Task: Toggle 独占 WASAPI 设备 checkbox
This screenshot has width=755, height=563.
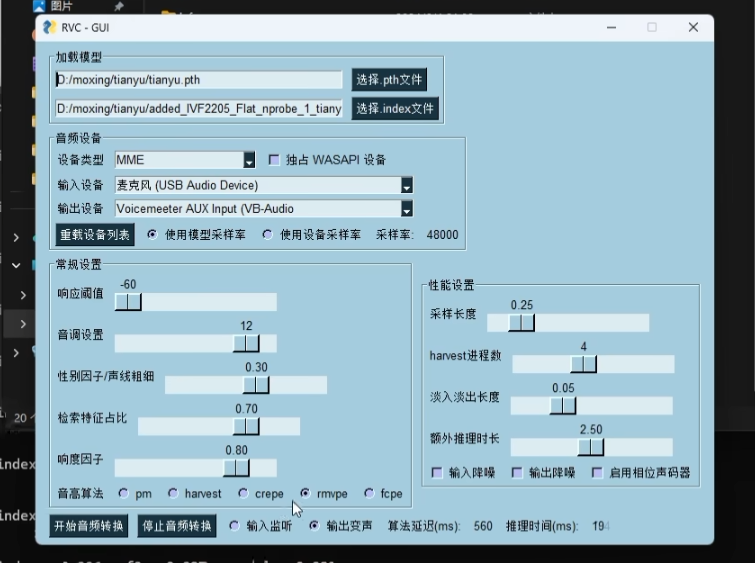Action: pyautogui.click(x=274, y=159)
